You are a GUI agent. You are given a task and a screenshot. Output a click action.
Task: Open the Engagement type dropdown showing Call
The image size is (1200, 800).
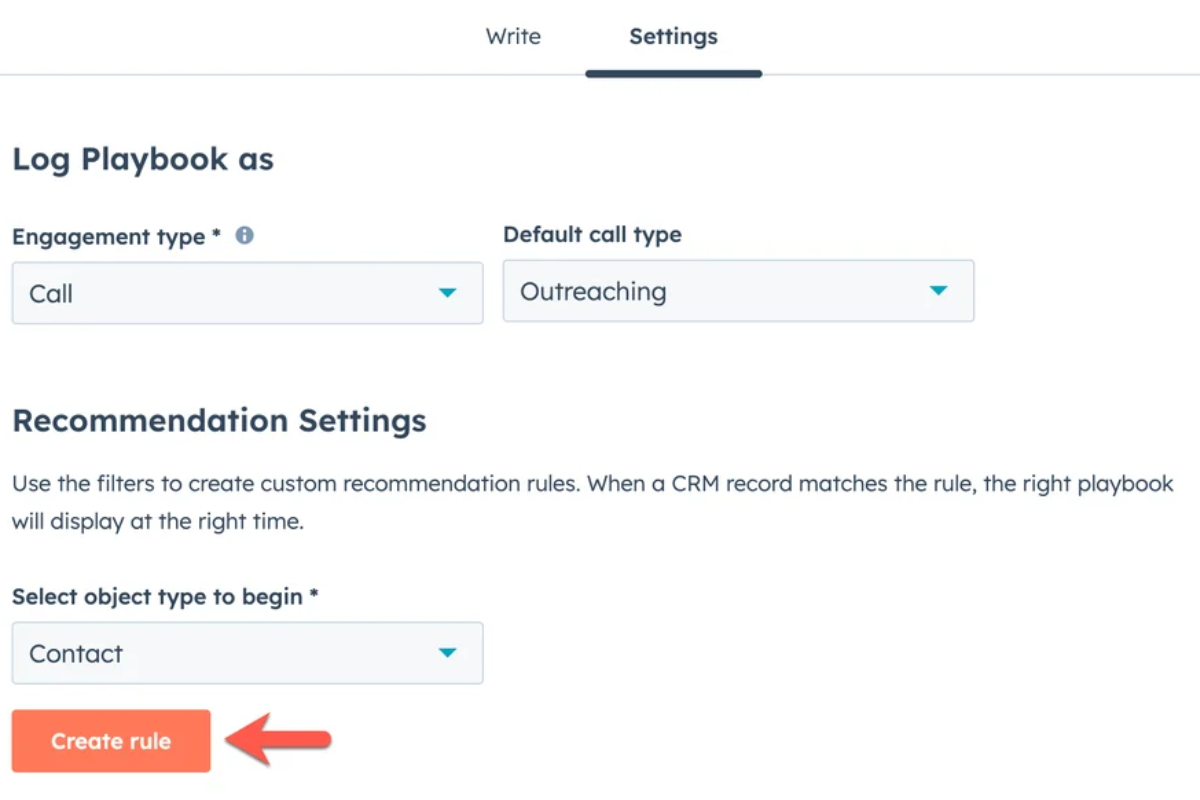coord(247,293)
